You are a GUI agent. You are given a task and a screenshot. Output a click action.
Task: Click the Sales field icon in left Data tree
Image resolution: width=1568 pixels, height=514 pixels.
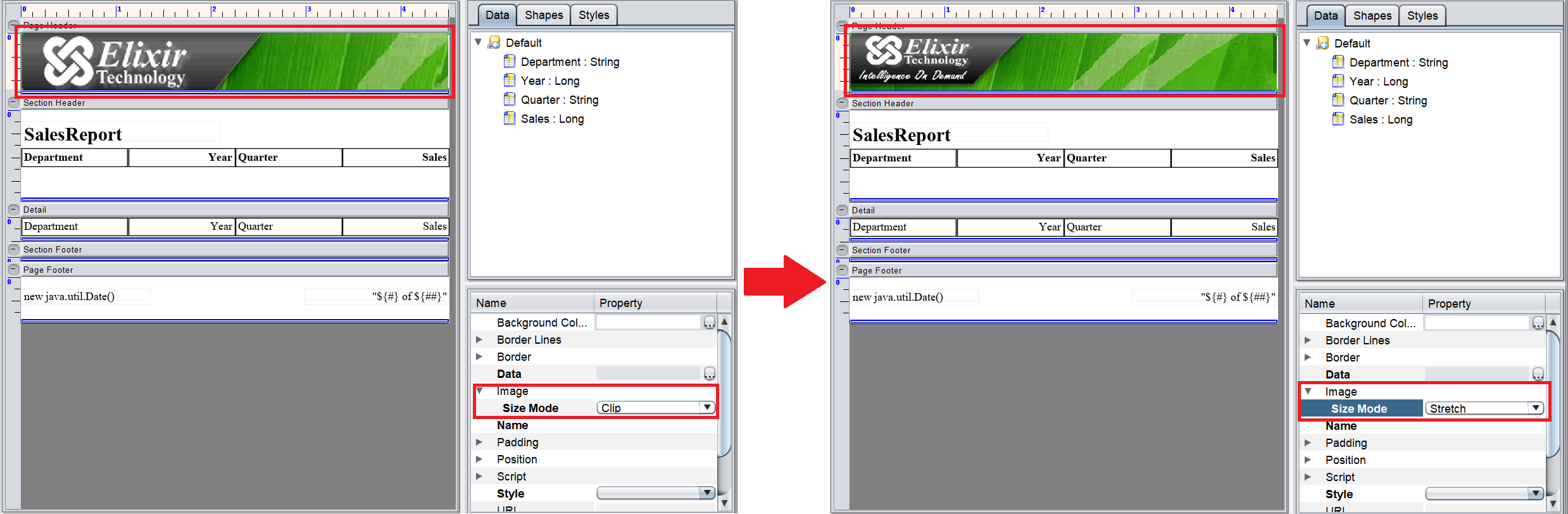coord(509,118)
